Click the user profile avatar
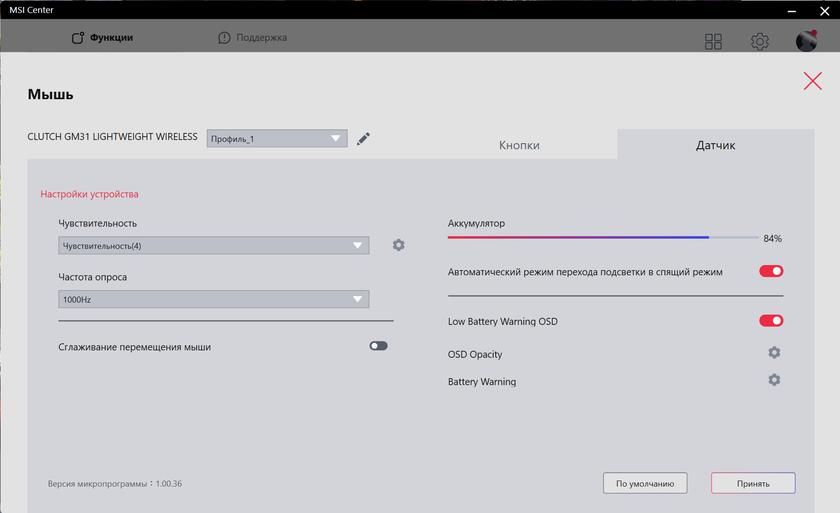Viewport: 840px width, 513px height. (806, 41)
